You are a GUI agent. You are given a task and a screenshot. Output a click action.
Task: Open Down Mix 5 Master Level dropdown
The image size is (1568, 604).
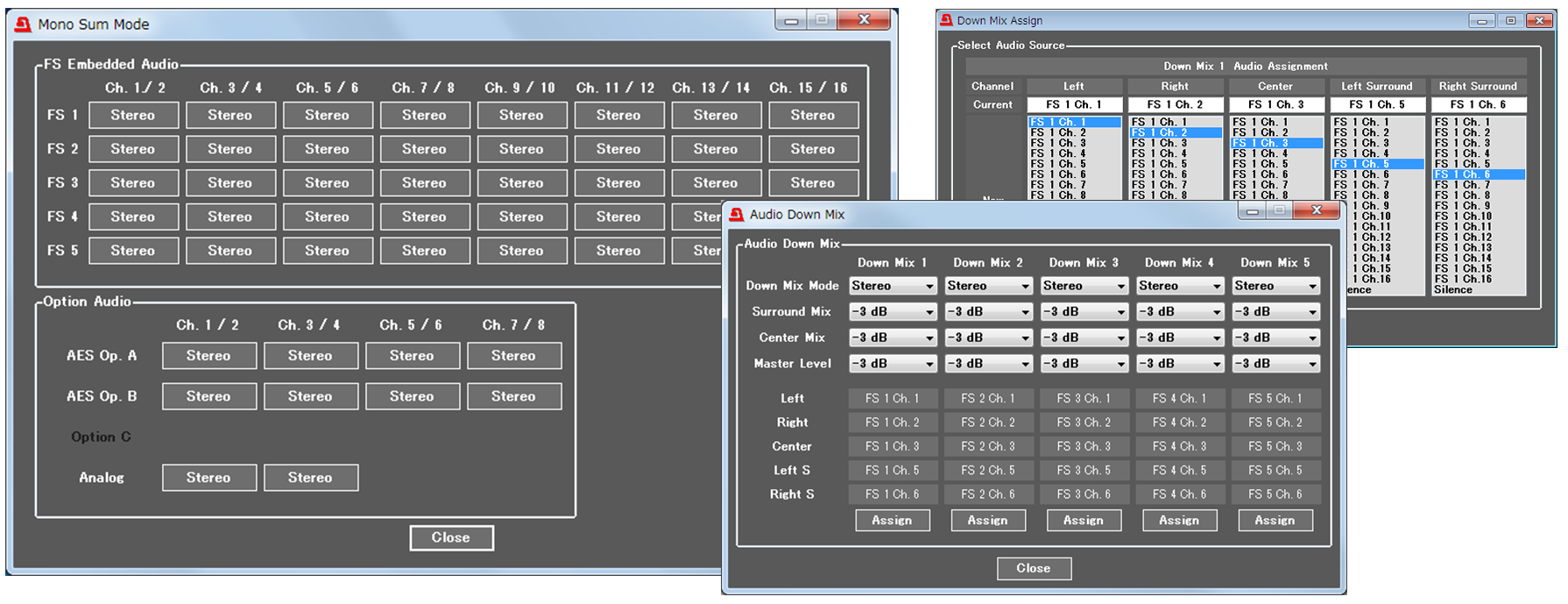tap(1275, 364)
